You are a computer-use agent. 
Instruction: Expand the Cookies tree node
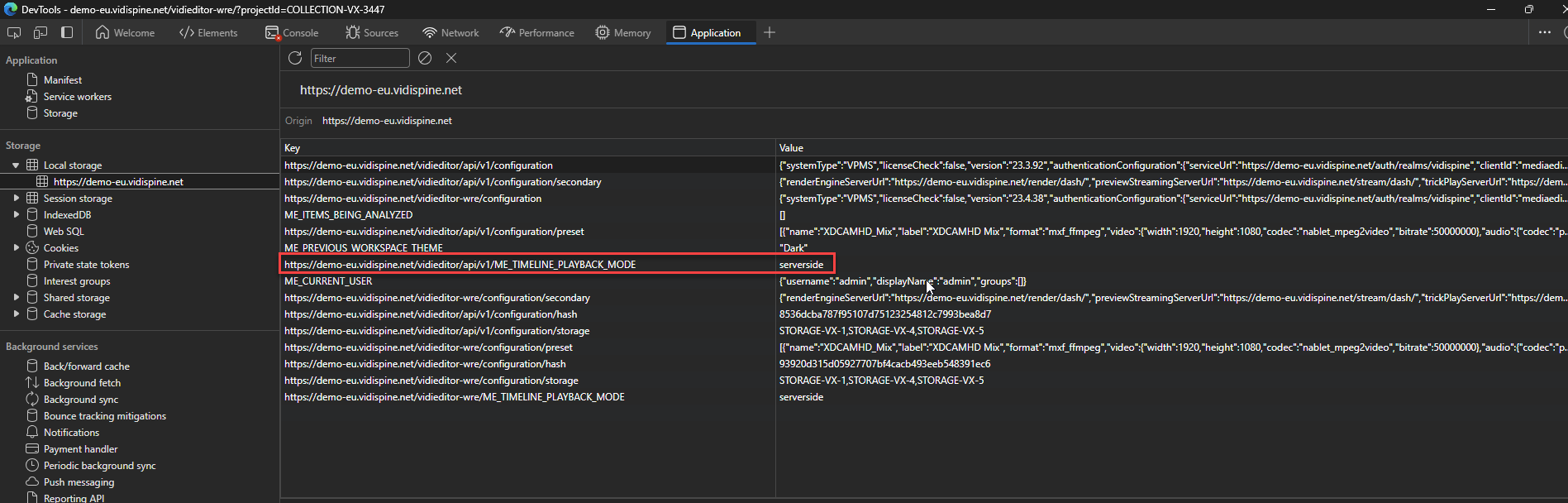pos(16,248)
